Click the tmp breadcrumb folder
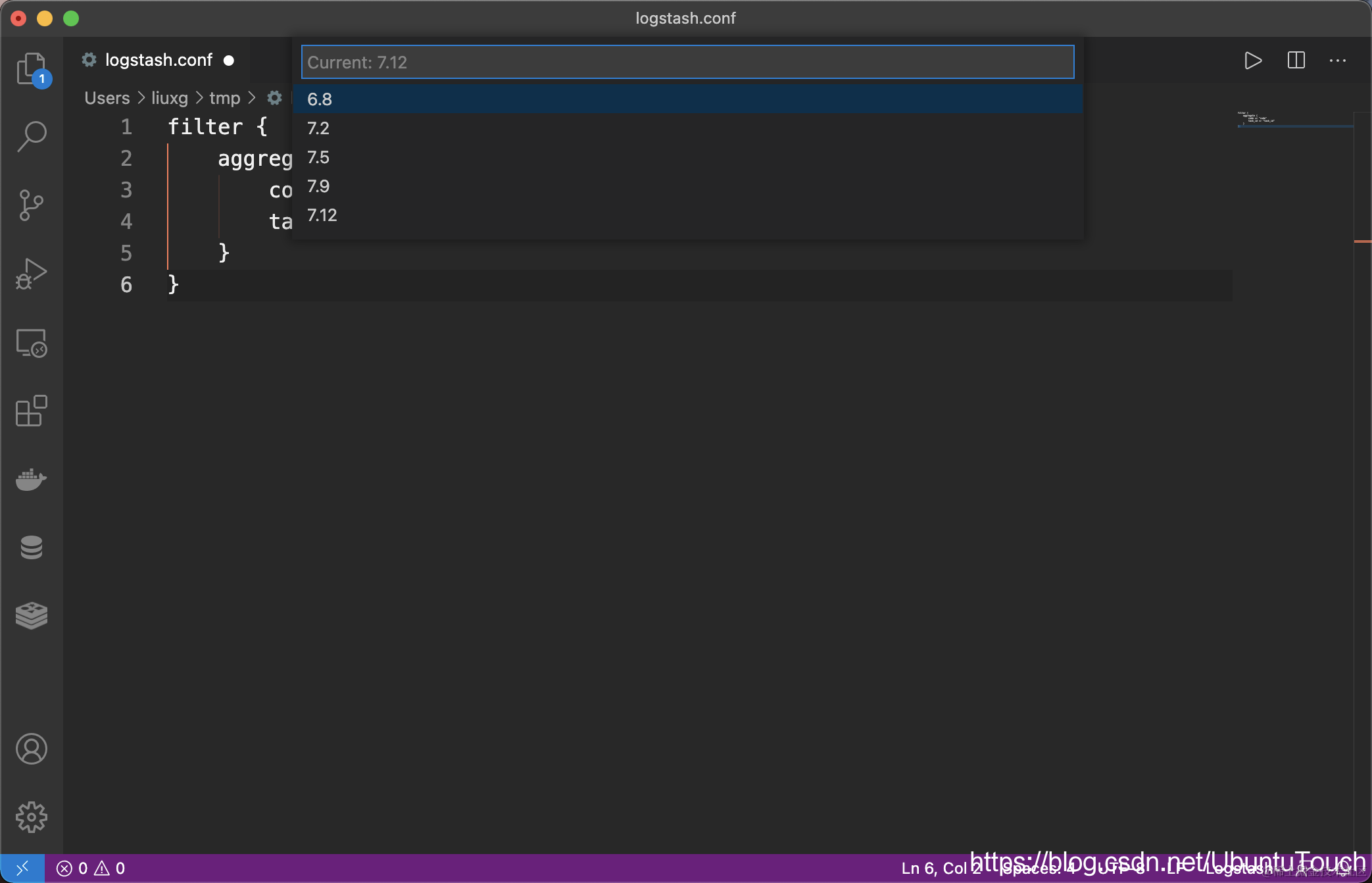 click(x=224, y=98)
